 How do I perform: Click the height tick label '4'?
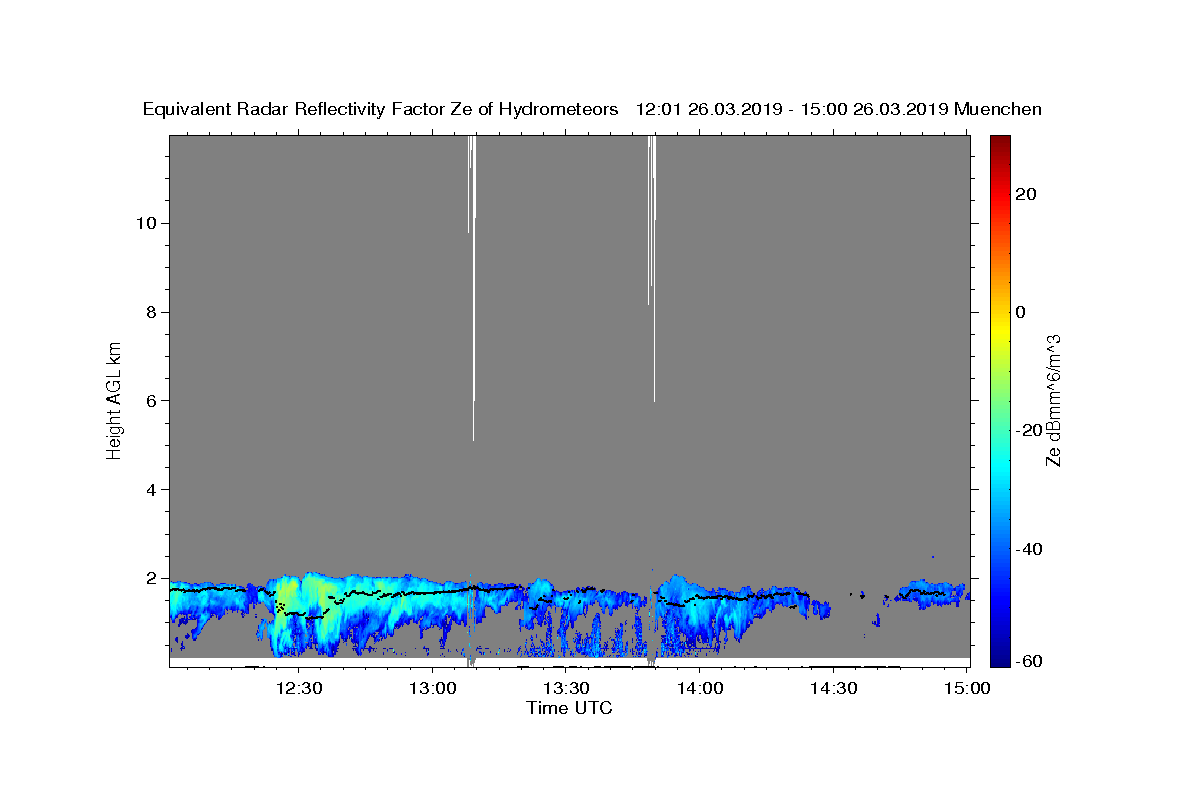click(x=152, y=490)
